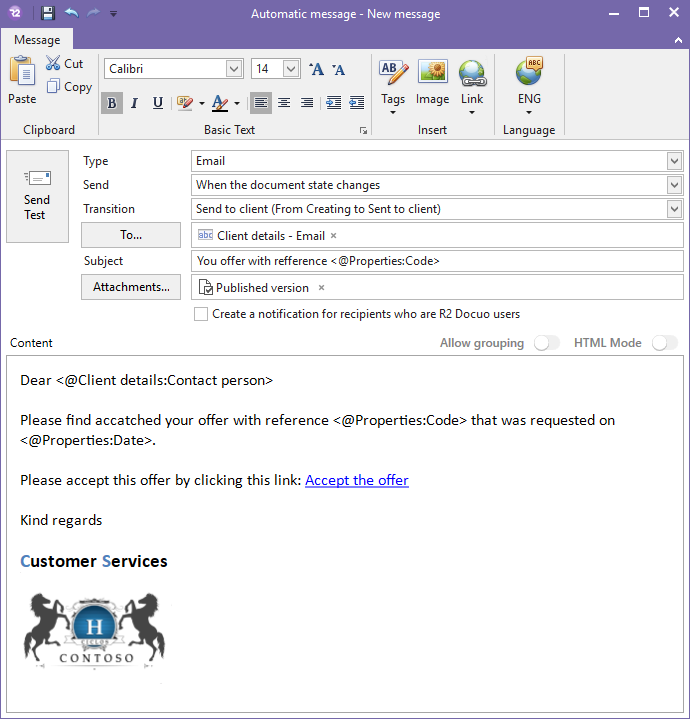Center the text
The width and height of the screenshot is (690, 719).
point(284,103)
